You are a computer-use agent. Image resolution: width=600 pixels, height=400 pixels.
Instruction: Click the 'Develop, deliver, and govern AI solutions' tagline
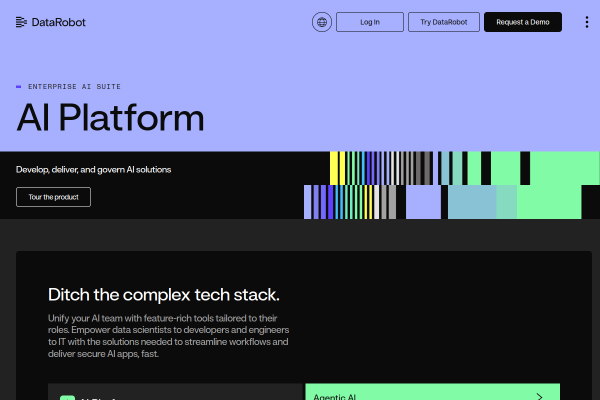[x=93, y=169]
